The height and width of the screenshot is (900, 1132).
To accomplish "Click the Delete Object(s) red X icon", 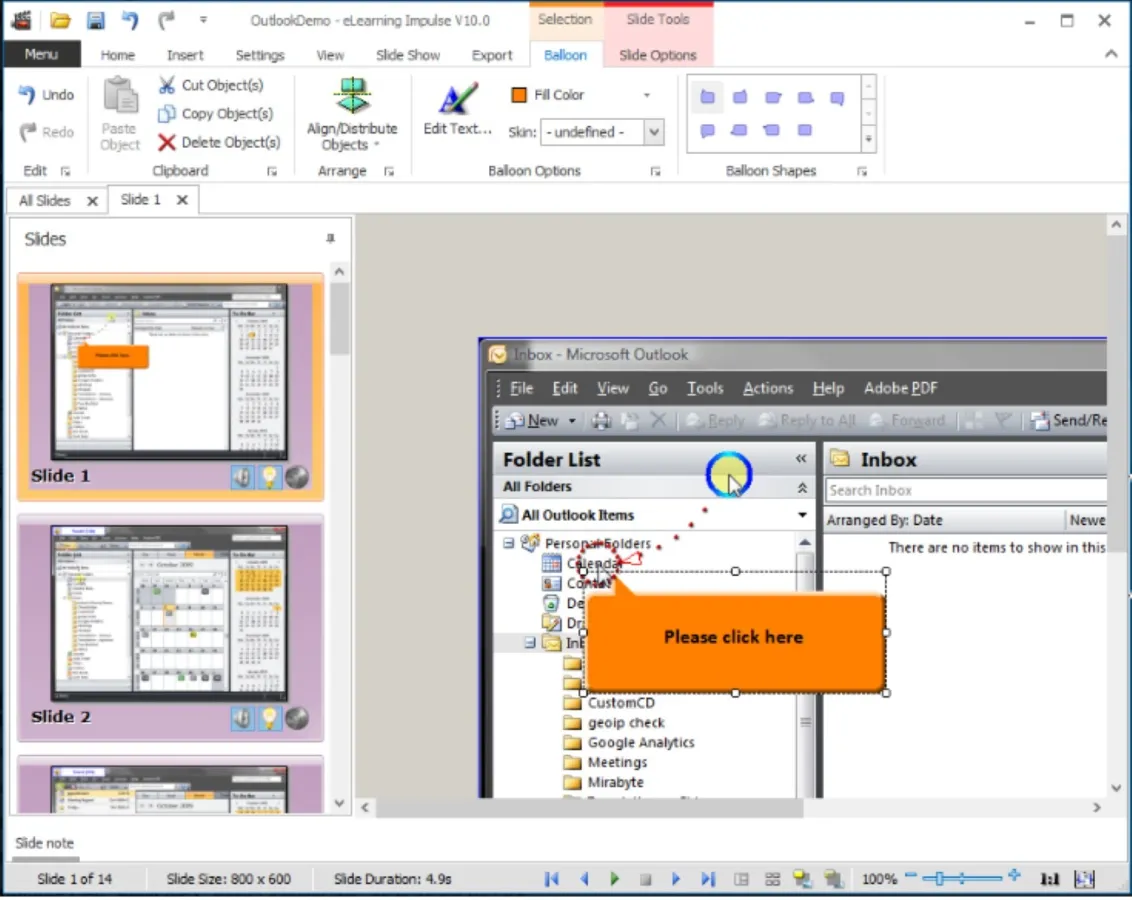I will 167,142.
